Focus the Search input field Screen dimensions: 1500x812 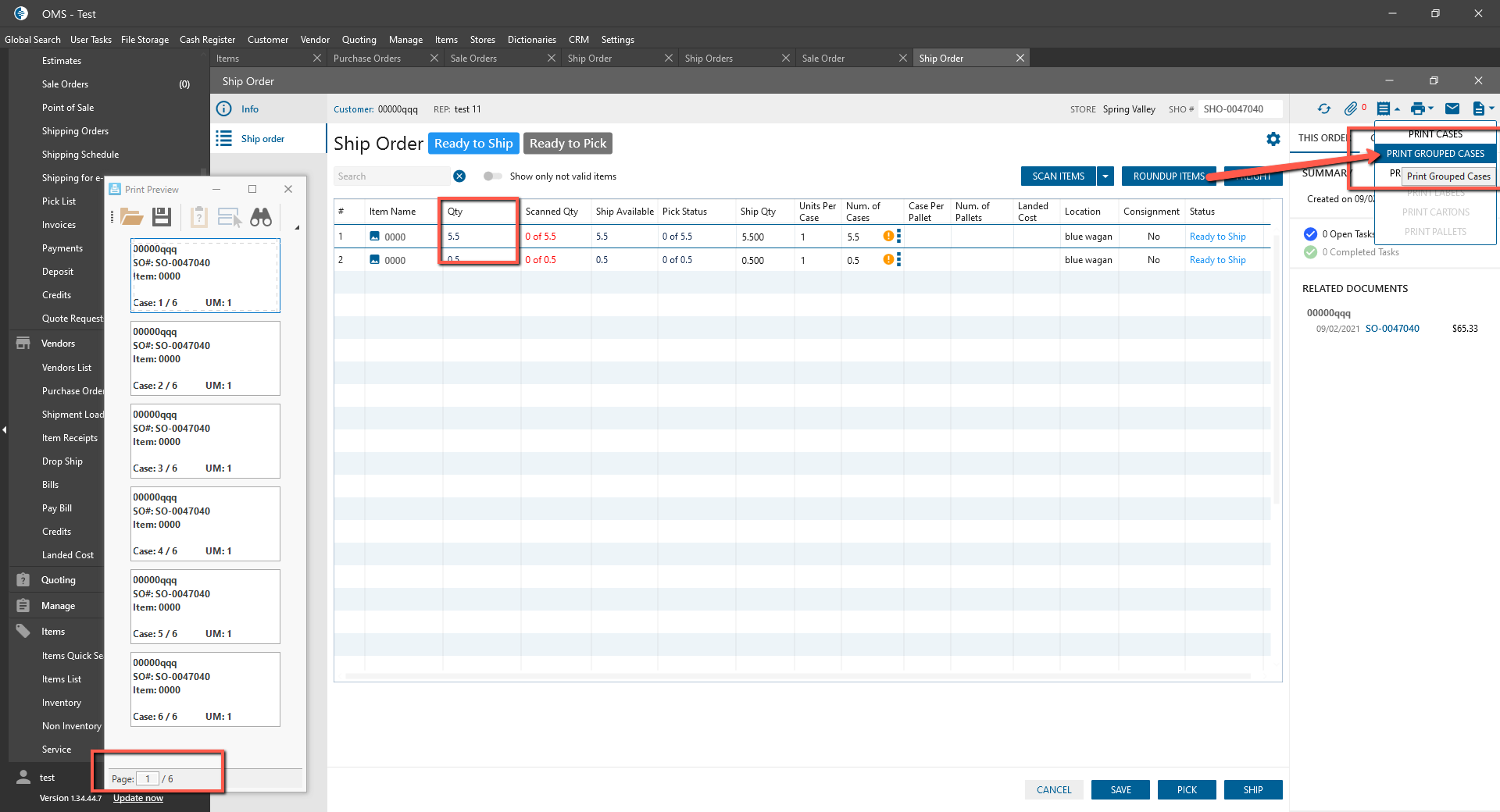click(393, 176)
